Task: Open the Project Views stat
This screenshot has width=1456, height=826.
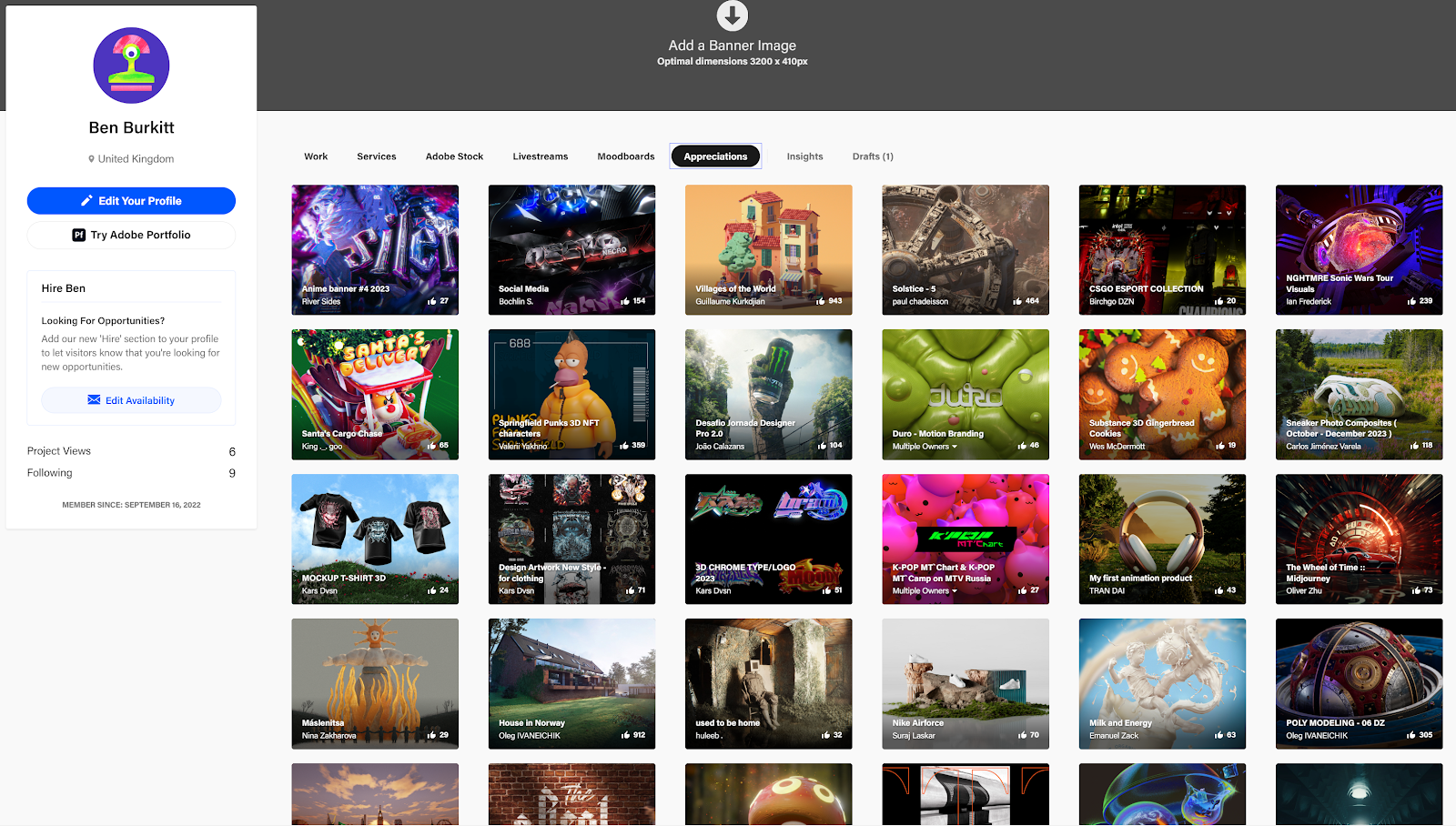Action: [131, 451]
